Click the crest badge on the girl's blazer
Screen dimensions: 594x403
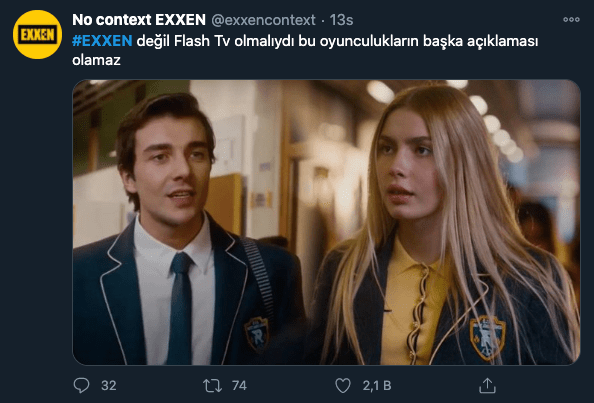tap(488, 337)
